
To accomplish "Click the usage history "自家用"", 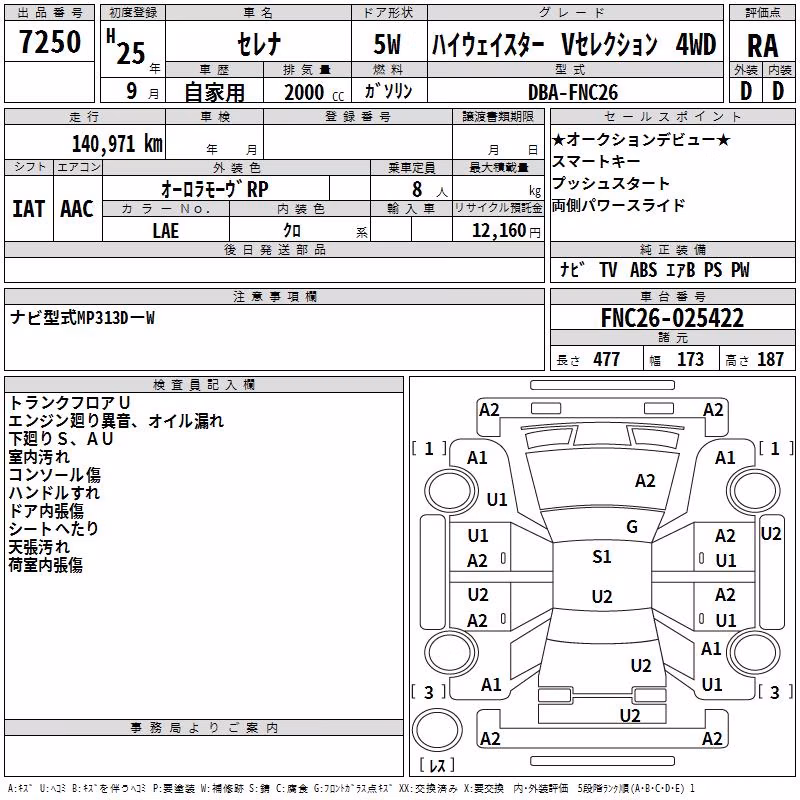I will 214,92.
